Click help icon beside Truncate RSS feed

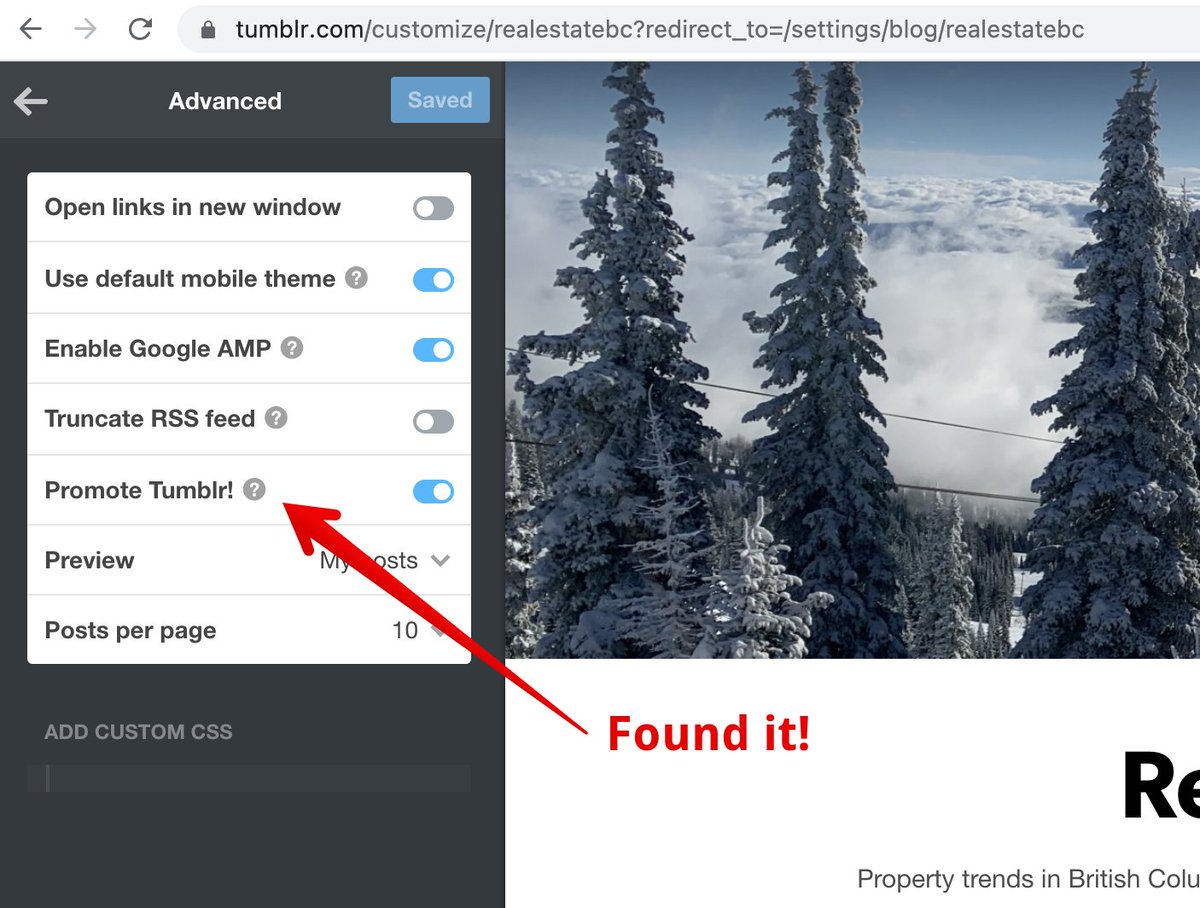[276, 418]
